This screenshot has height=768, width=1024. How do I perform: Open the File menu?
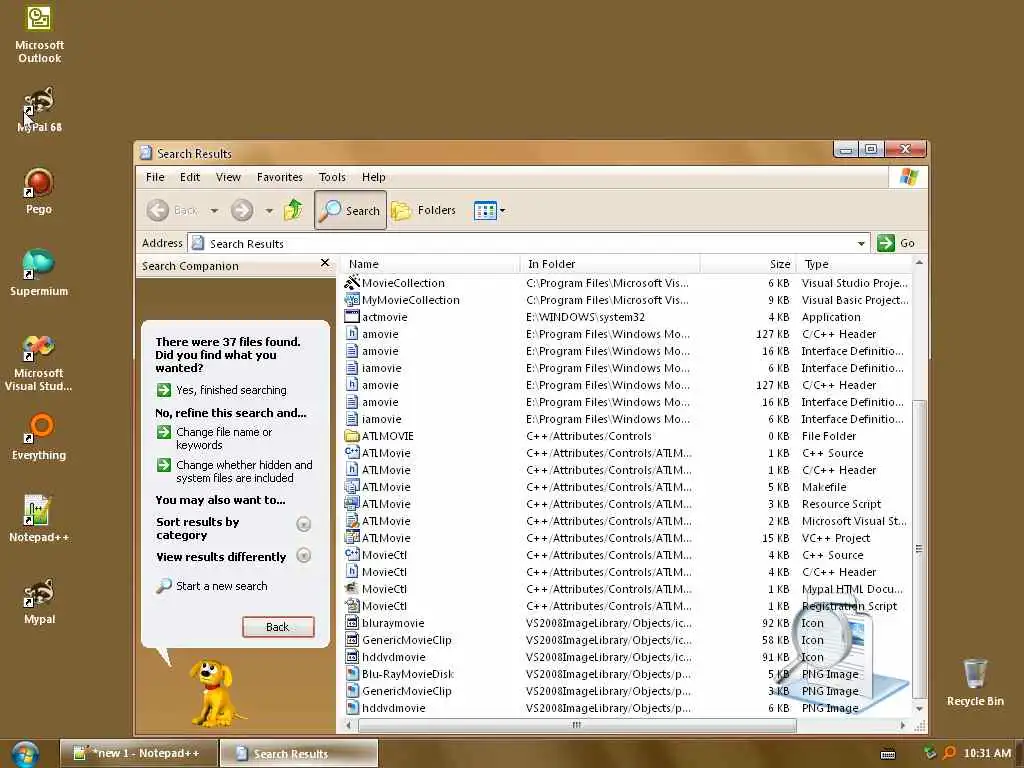click(x=155, y=177)
